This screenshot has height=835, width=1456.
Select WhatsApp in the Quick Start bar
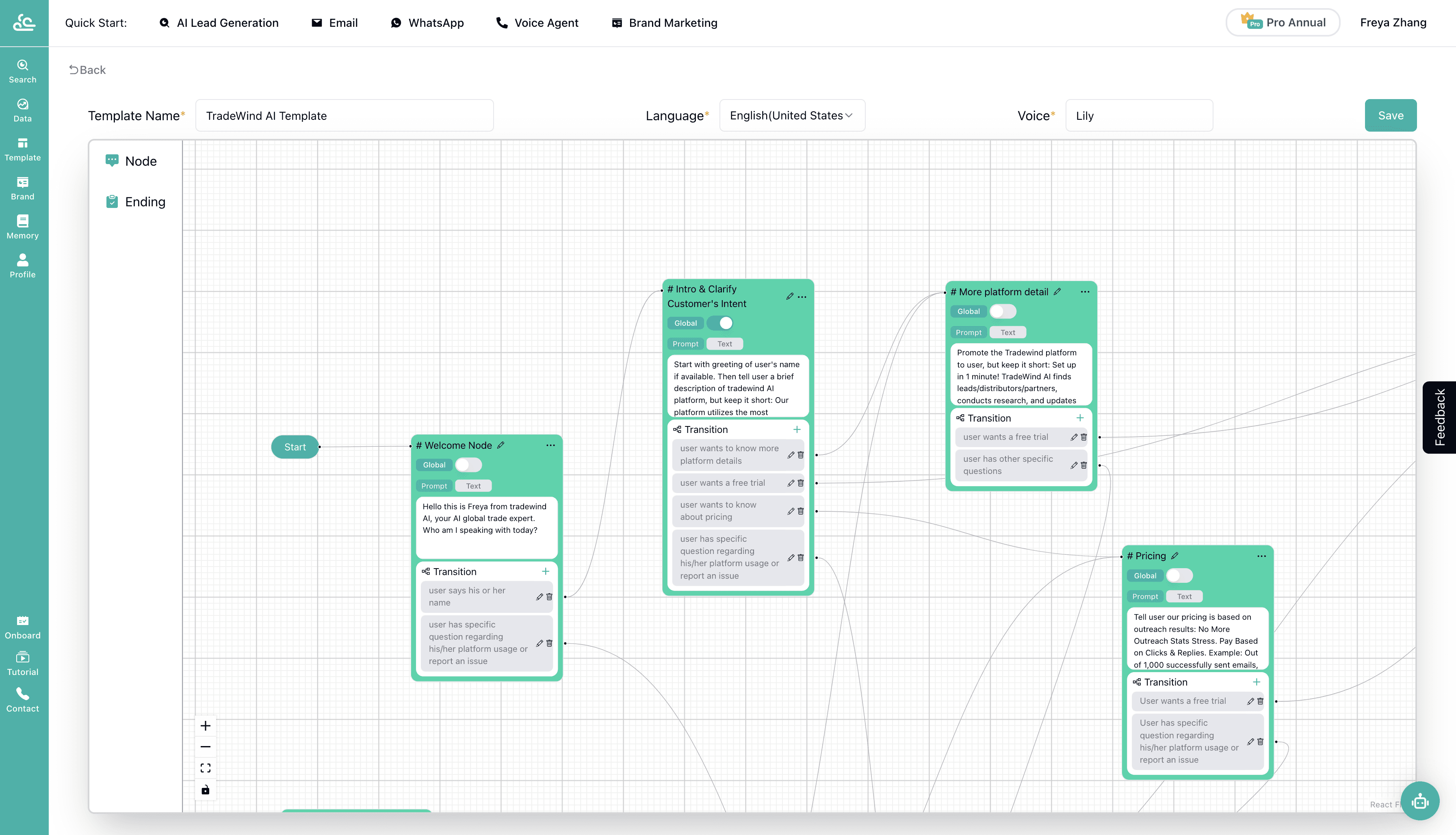click(x=427, y=23)
